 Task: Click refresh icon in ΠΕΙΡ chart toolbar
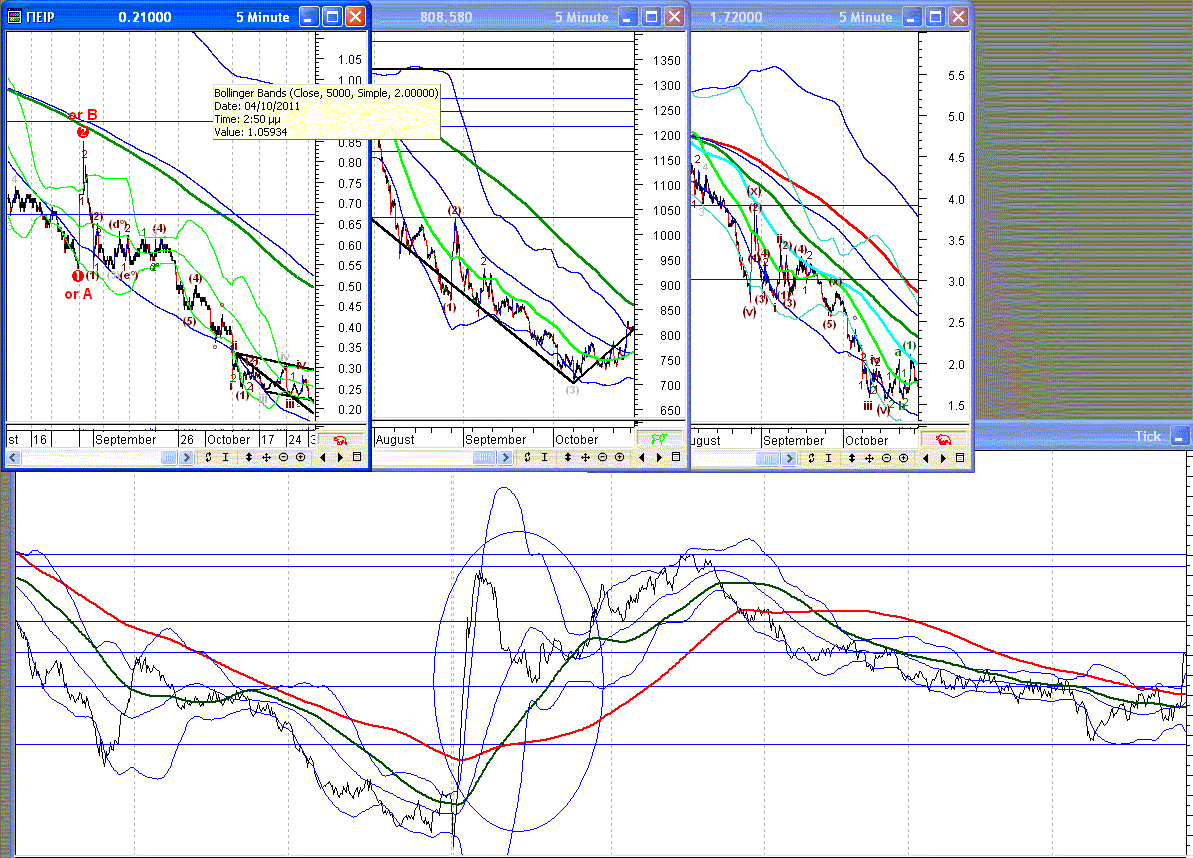pyautogui.click(x=208, y=457)
